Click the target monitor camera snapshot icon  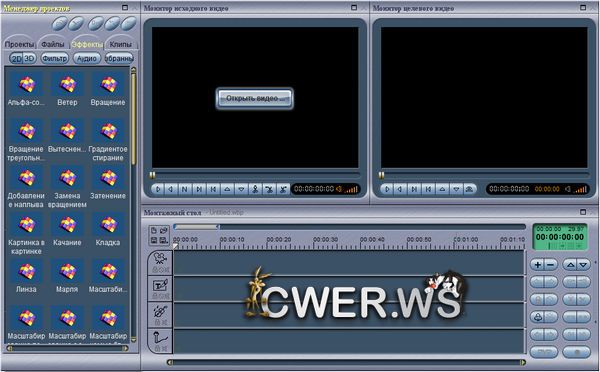coord(470,189)
